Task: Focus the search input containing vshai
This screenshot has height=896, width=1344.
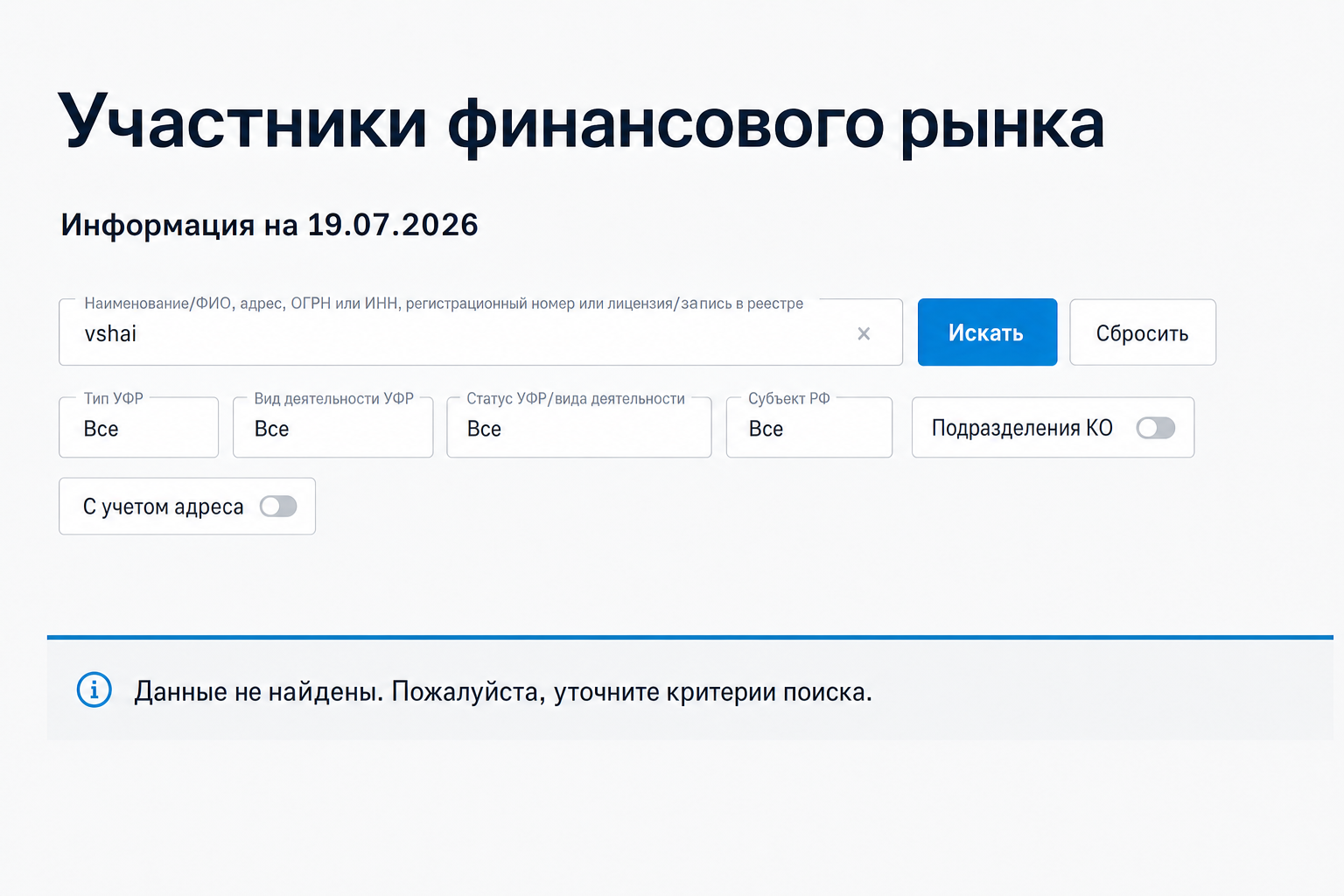Action: 480,332
